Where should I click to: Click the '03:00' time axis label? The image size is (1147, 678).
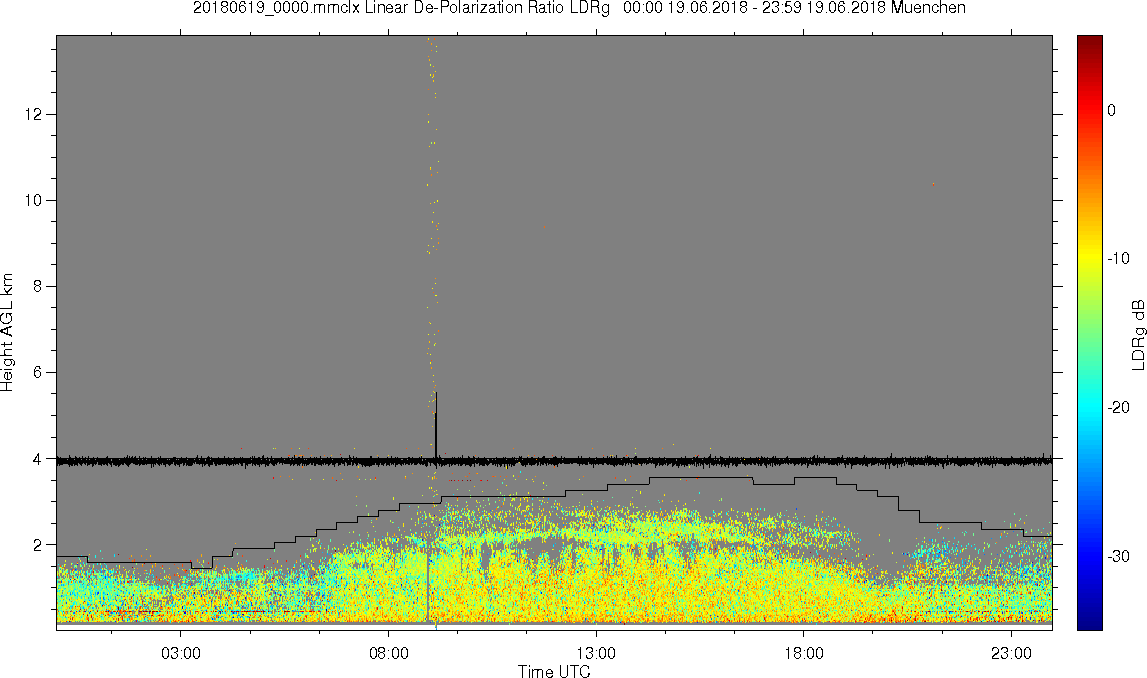point(181,653)
